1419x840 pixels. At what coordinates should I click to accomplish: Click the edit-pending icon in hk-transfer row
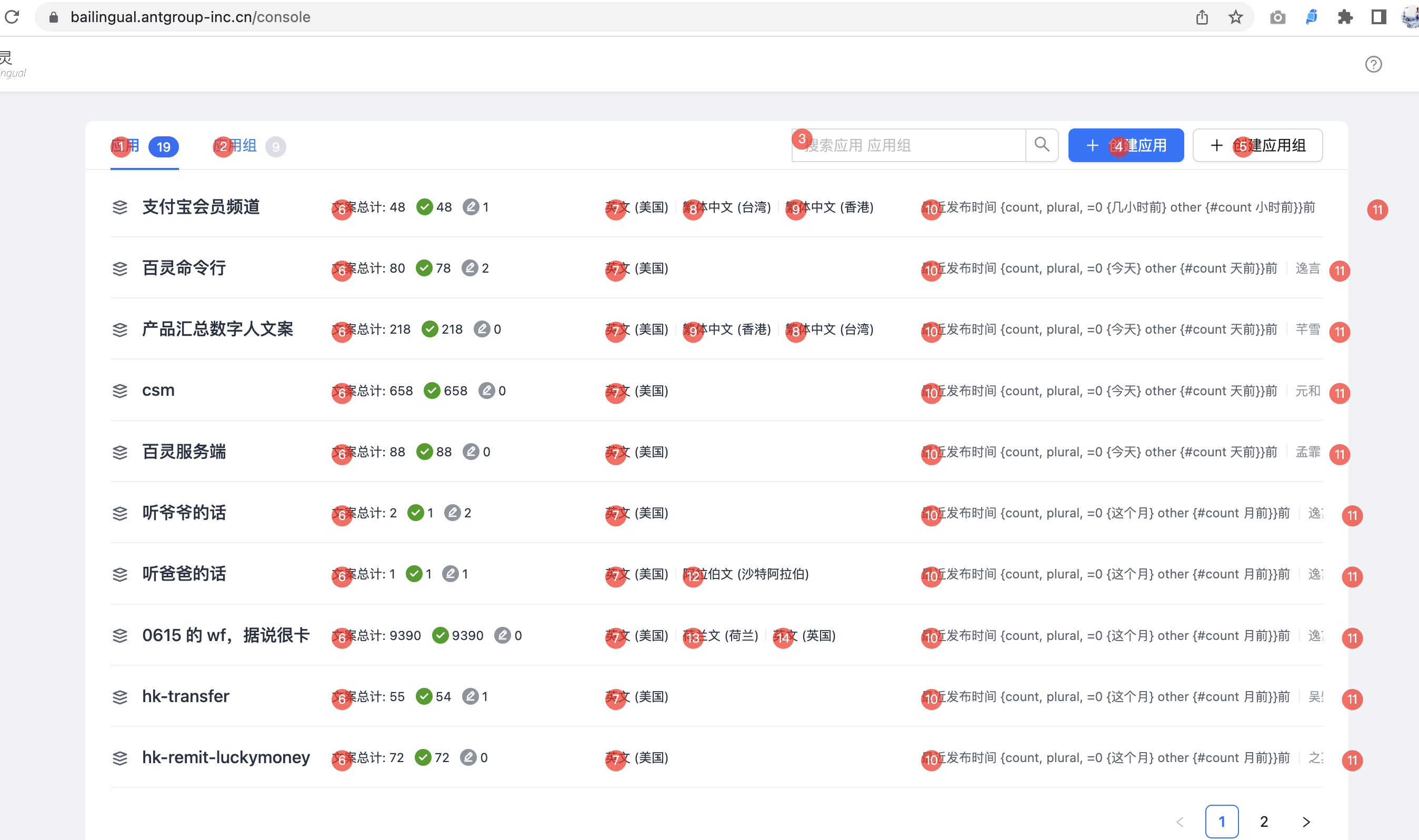click(470, 696)
